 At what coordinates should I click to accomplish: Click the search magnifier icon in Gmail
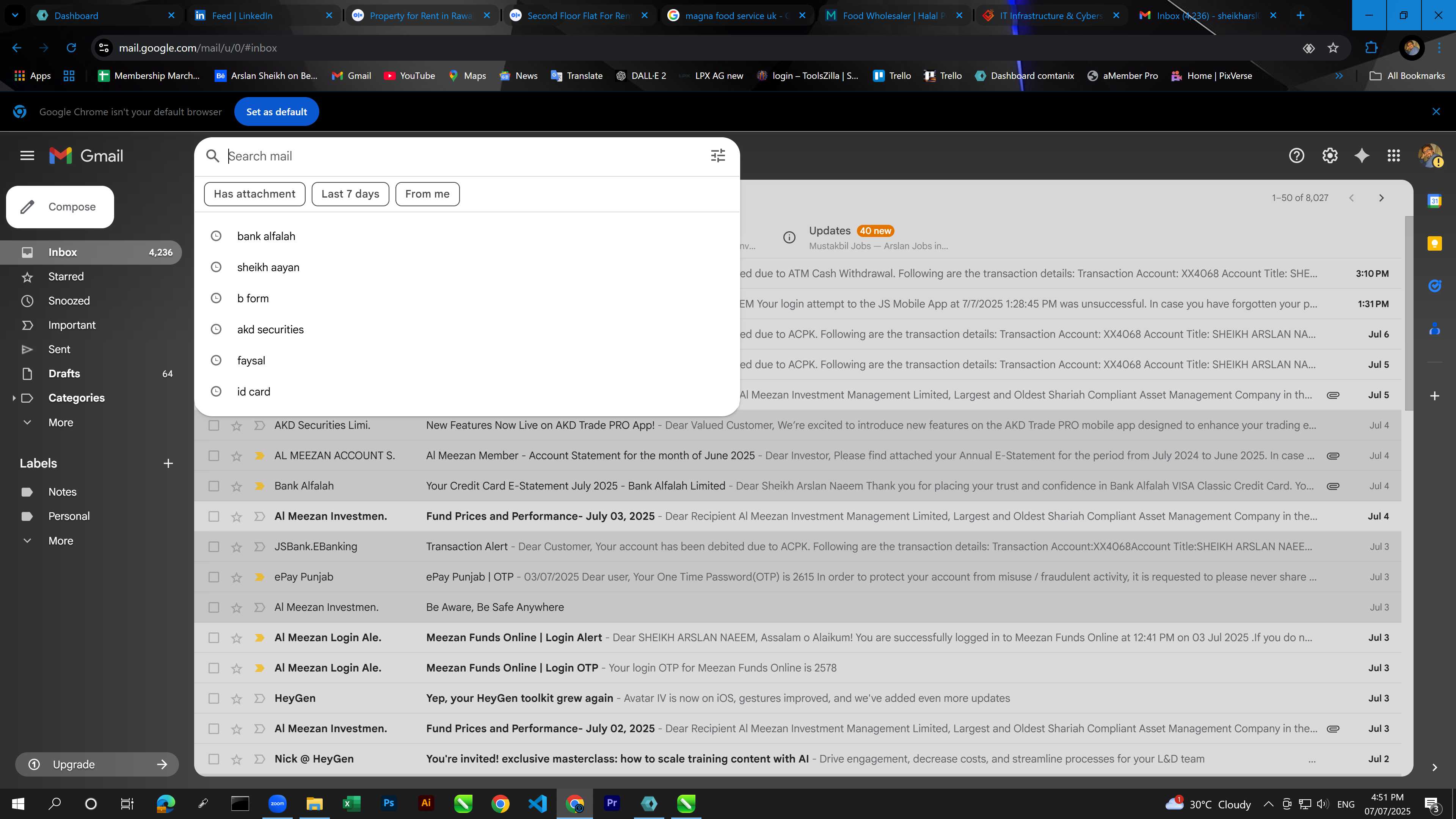(x=212, y=156)
